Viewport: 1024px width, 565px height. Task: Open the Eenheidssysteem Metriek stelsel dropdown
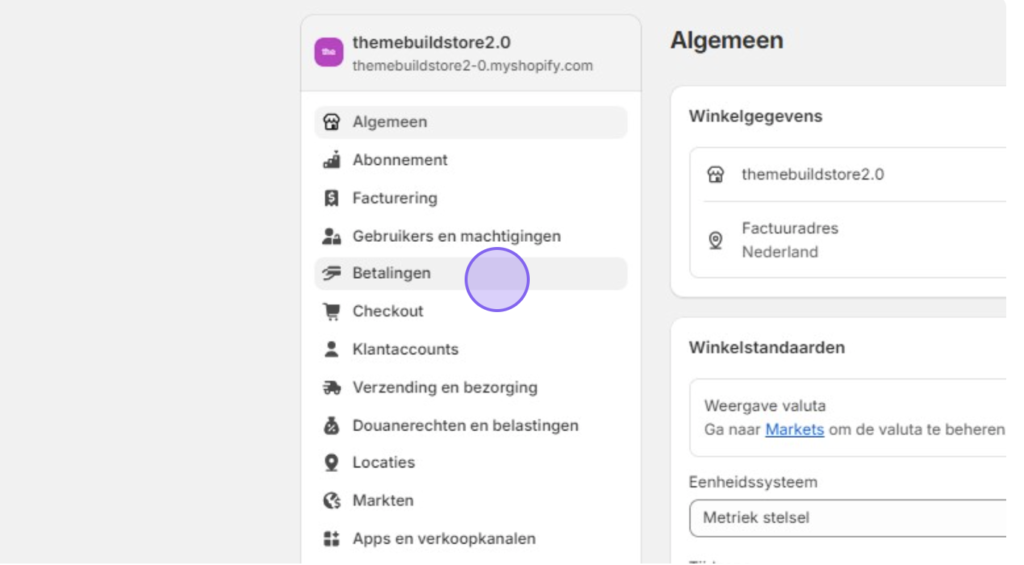point(848,518)
